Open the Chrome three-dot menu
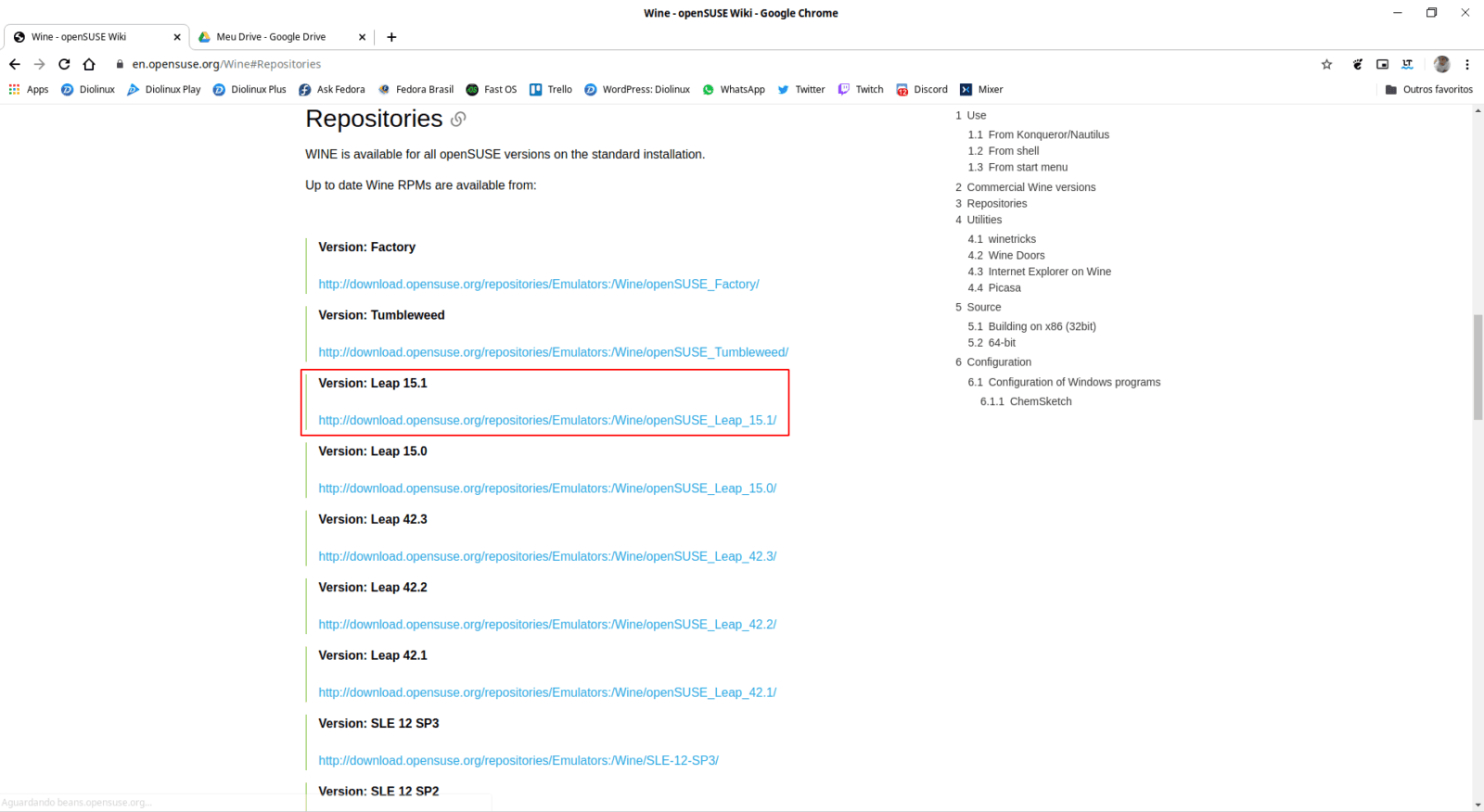 click(x=1467, y=64)
